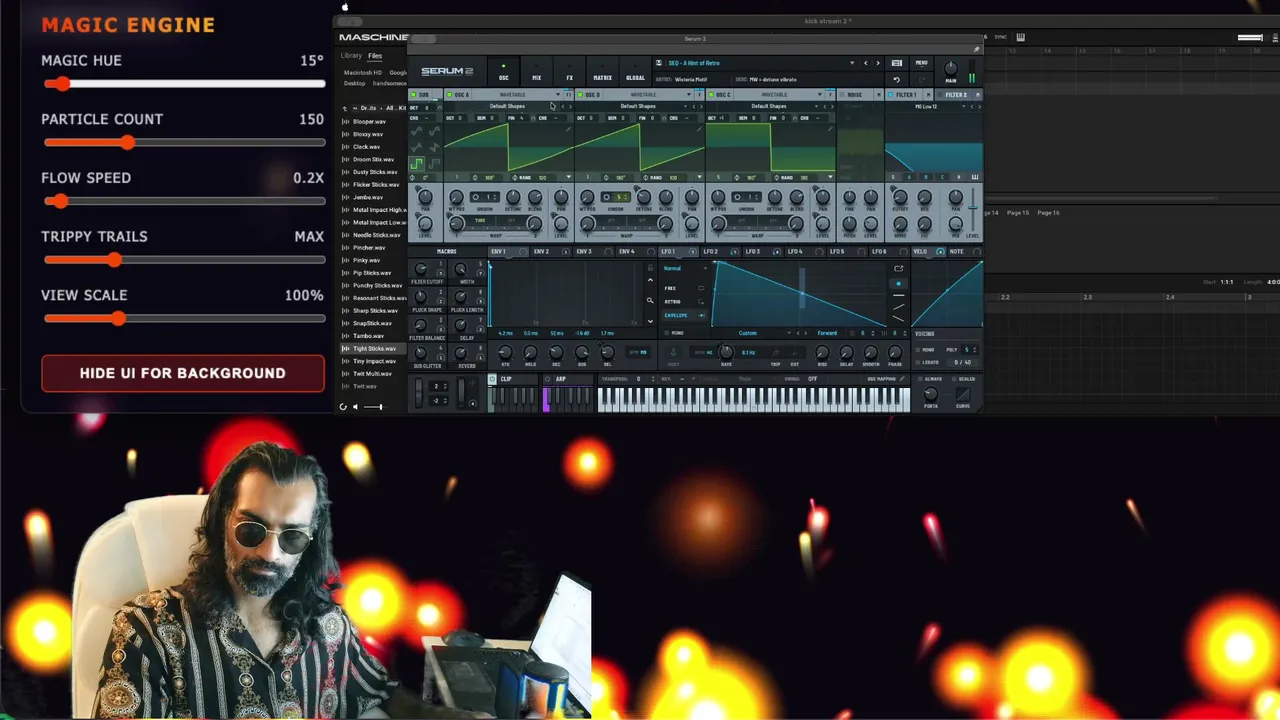Toggle the ARP power button

coord(548,379)
